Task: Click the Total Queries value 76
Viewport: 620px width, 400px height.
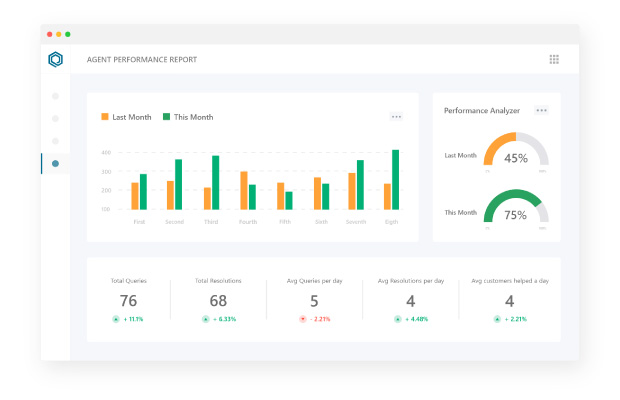Action: tap(129, 301)
